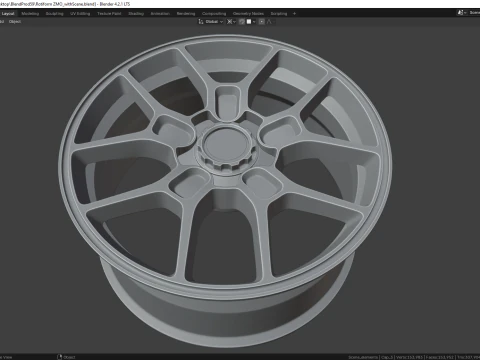Viewport: 480px width, 360px height.
Task: Open the Object menu in the viewport header
Action: tap(15, 22)
